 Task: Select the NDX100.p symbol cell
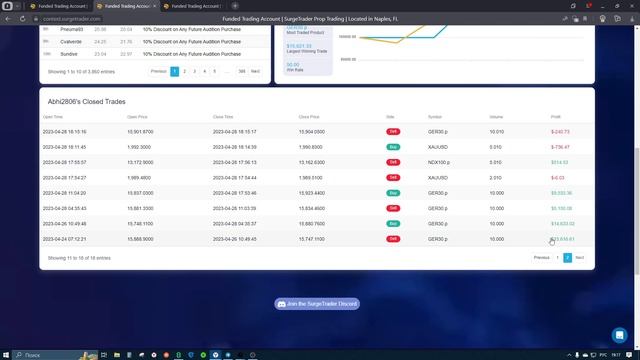pyautogui.click(x=439, y=162)
